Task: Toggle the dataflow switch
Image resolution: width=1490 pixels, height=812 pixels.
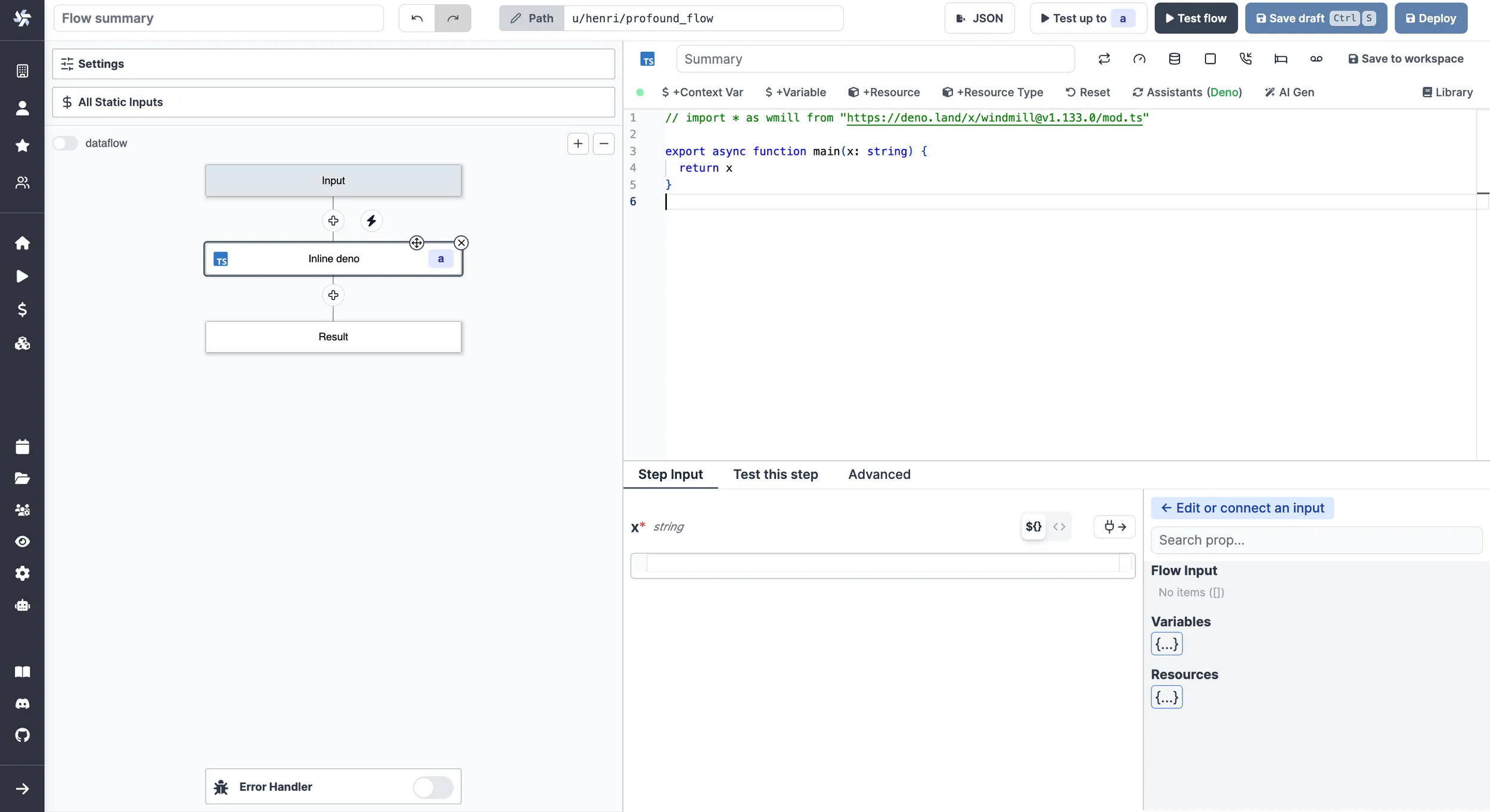Action: [x=67, y=142]
